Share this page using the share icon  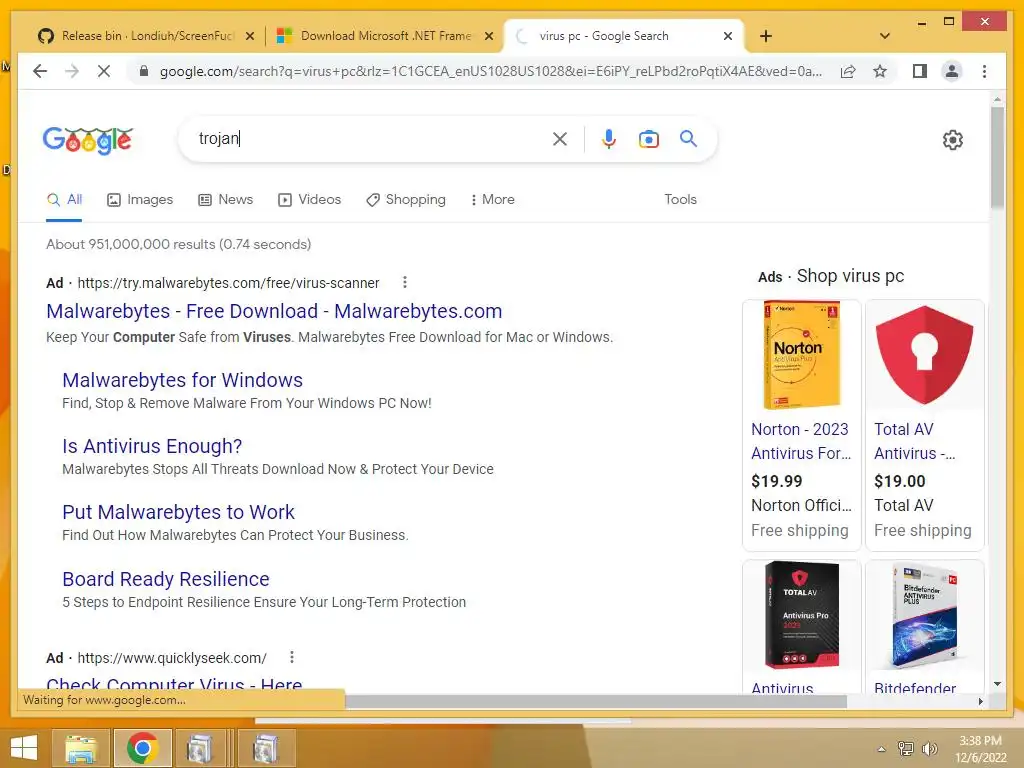848,71
